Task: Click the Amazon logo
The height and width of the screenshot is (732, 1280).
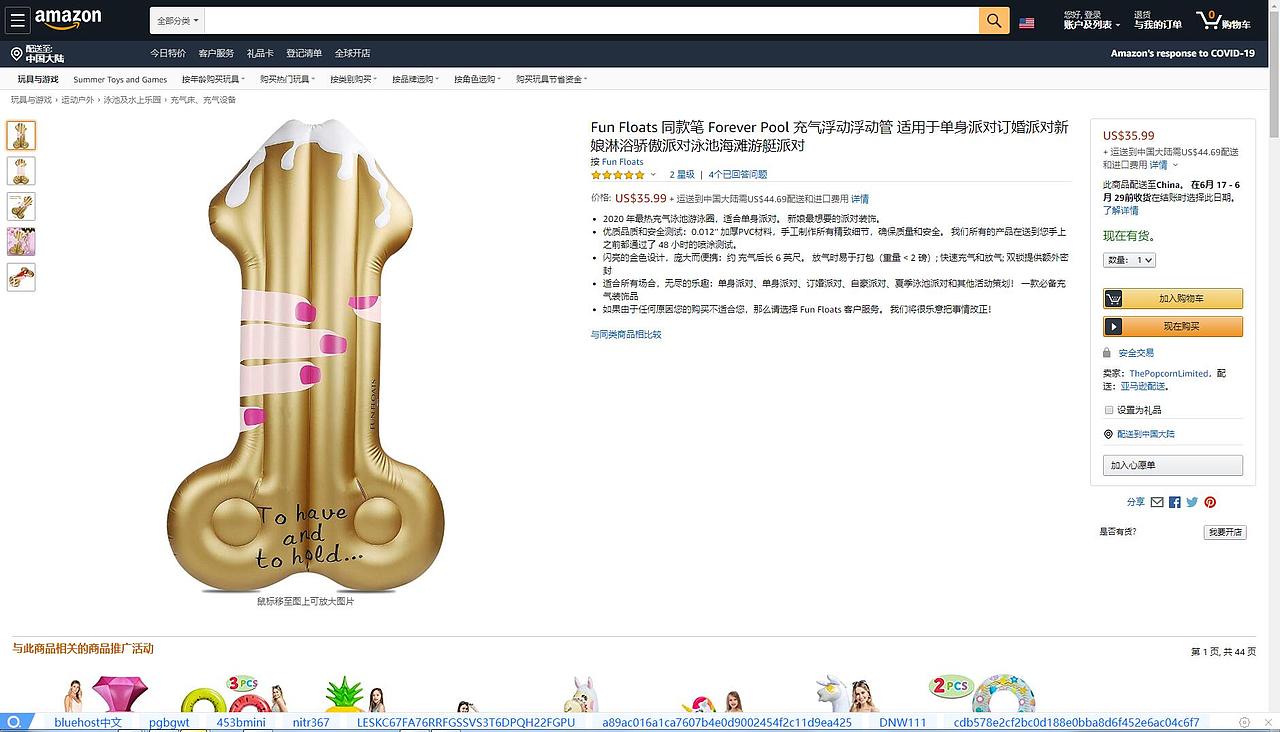Action: click(x=68, y=19)
